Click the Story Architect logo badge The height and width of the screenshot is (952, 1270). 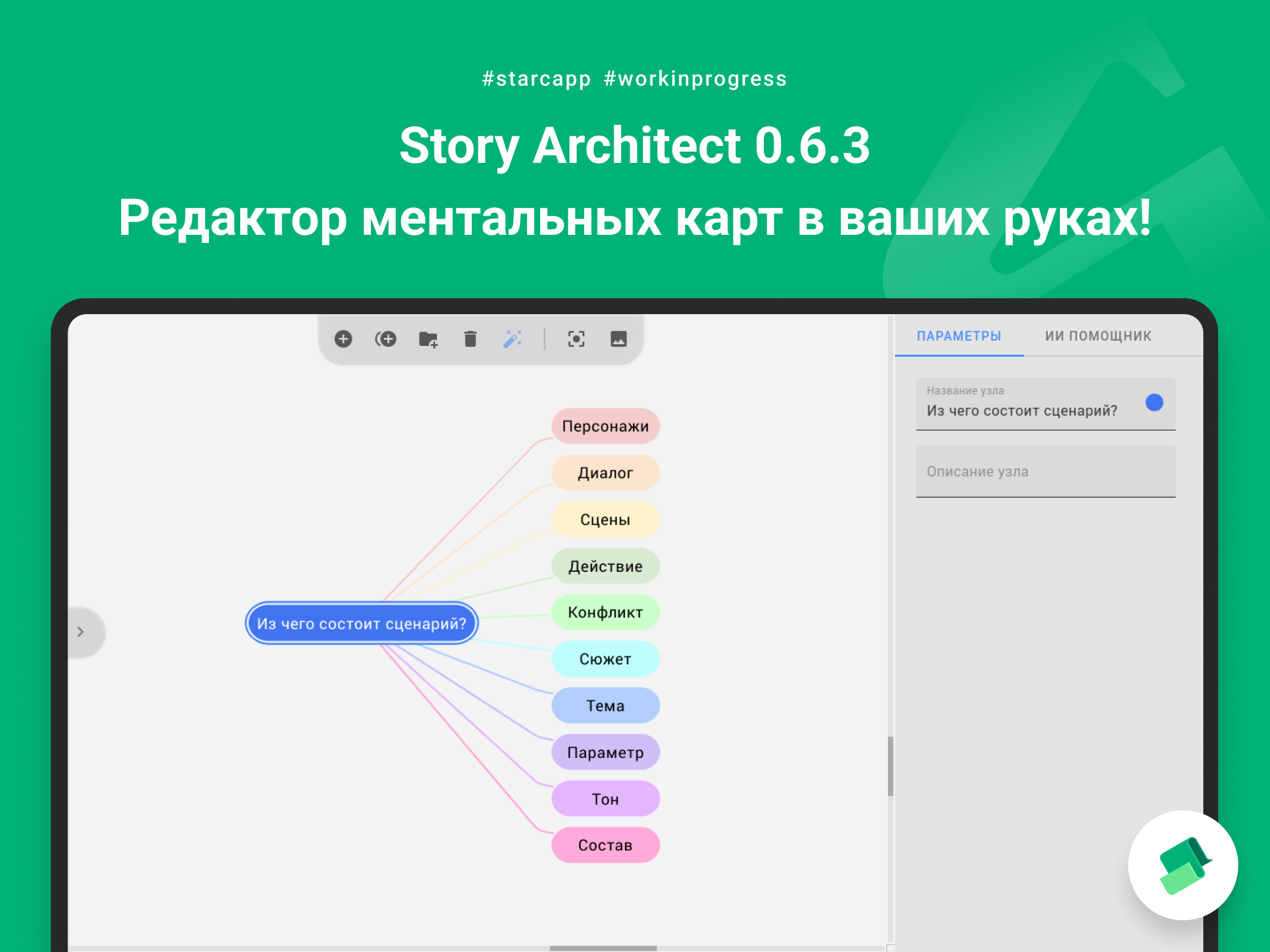coord(1183,865)
